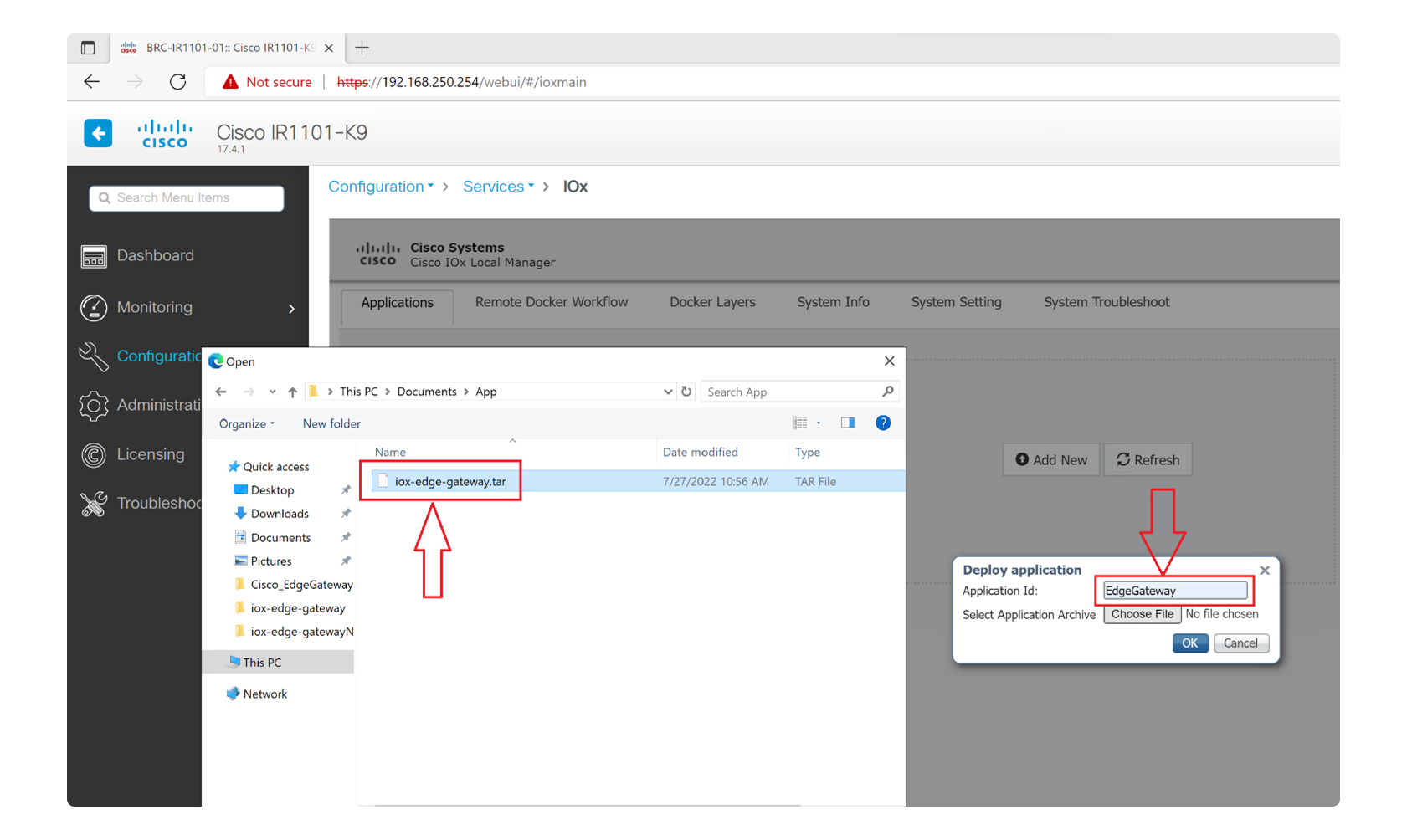
Task: Click the help question mark icon
Action: [x=882, y=423]
